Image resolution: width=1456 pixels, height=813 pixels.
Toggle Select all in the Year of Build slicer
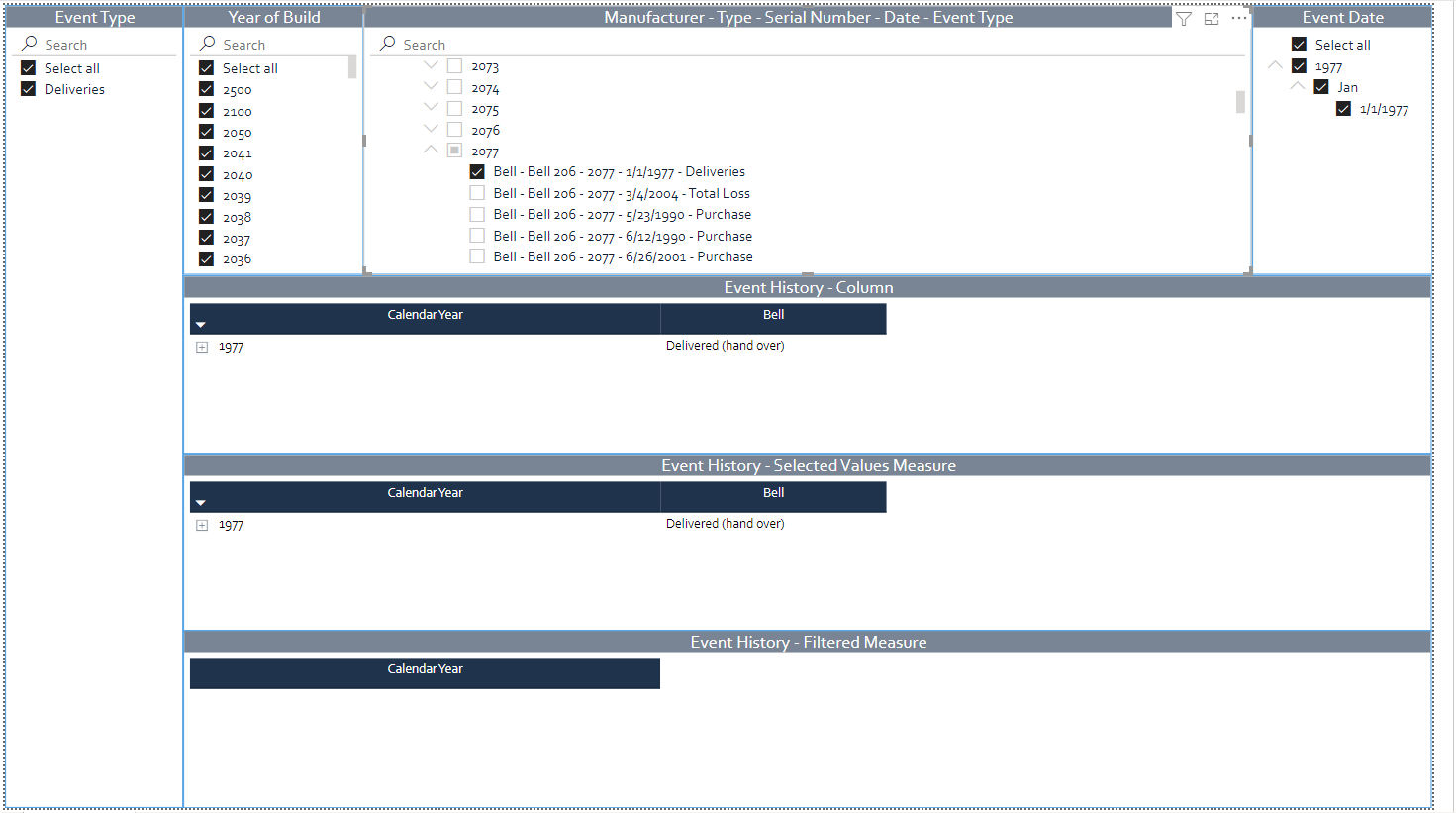point(206,68)
